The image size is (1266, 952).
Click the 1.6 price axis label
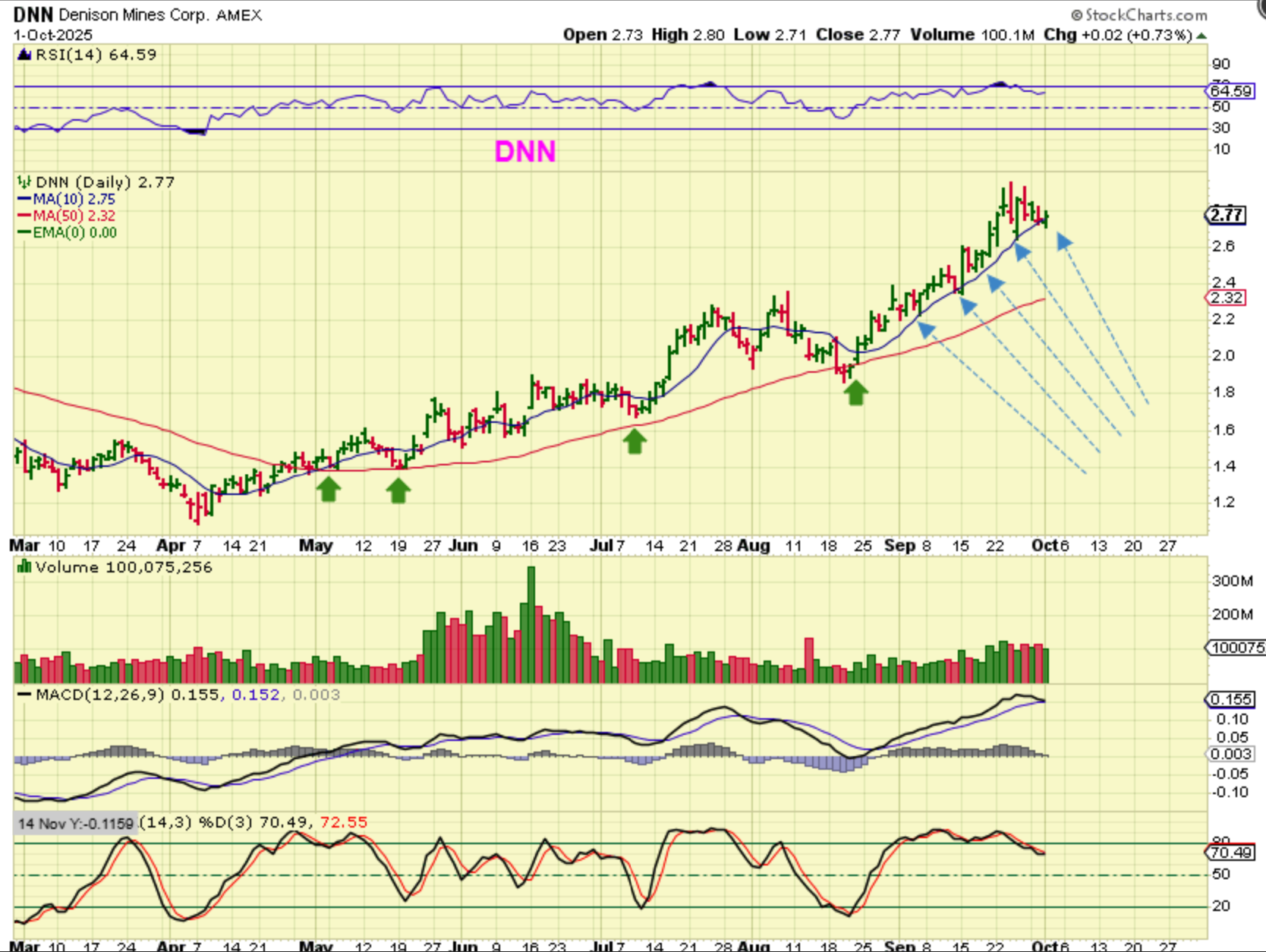[1223, 430]
